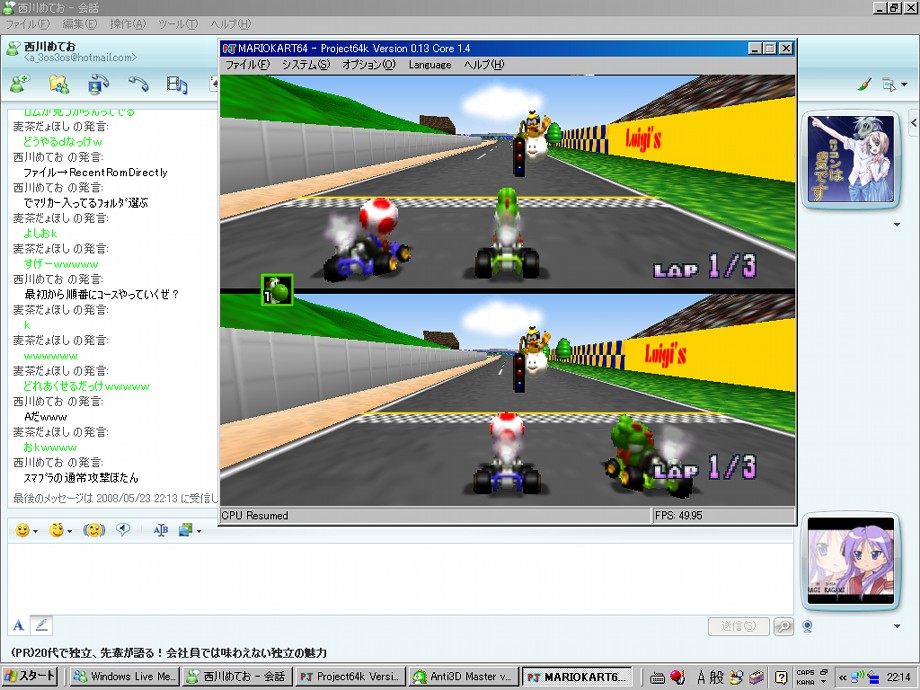The height and width of the screenshot is (690, 920).
Task: Switch to Project64k Version taskbar button
Action: point(349,677)
